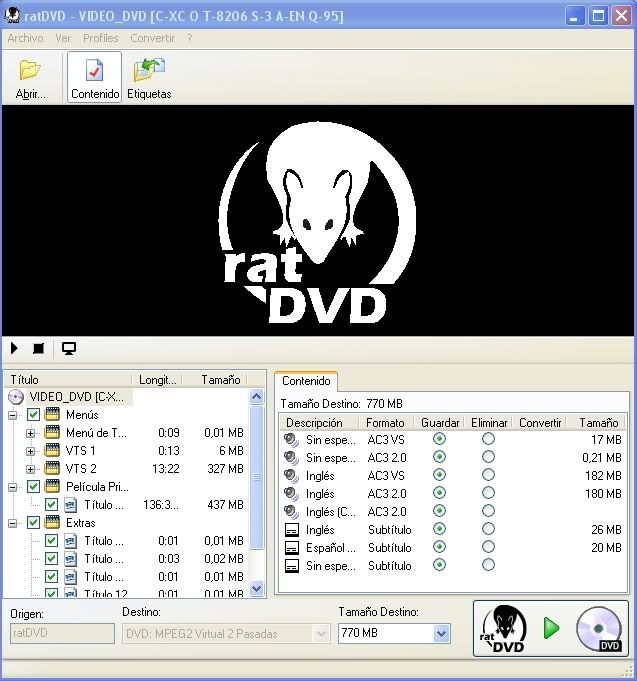
Task: Click the audio icon for Inglés 182 MB
Action: [291, 476]
